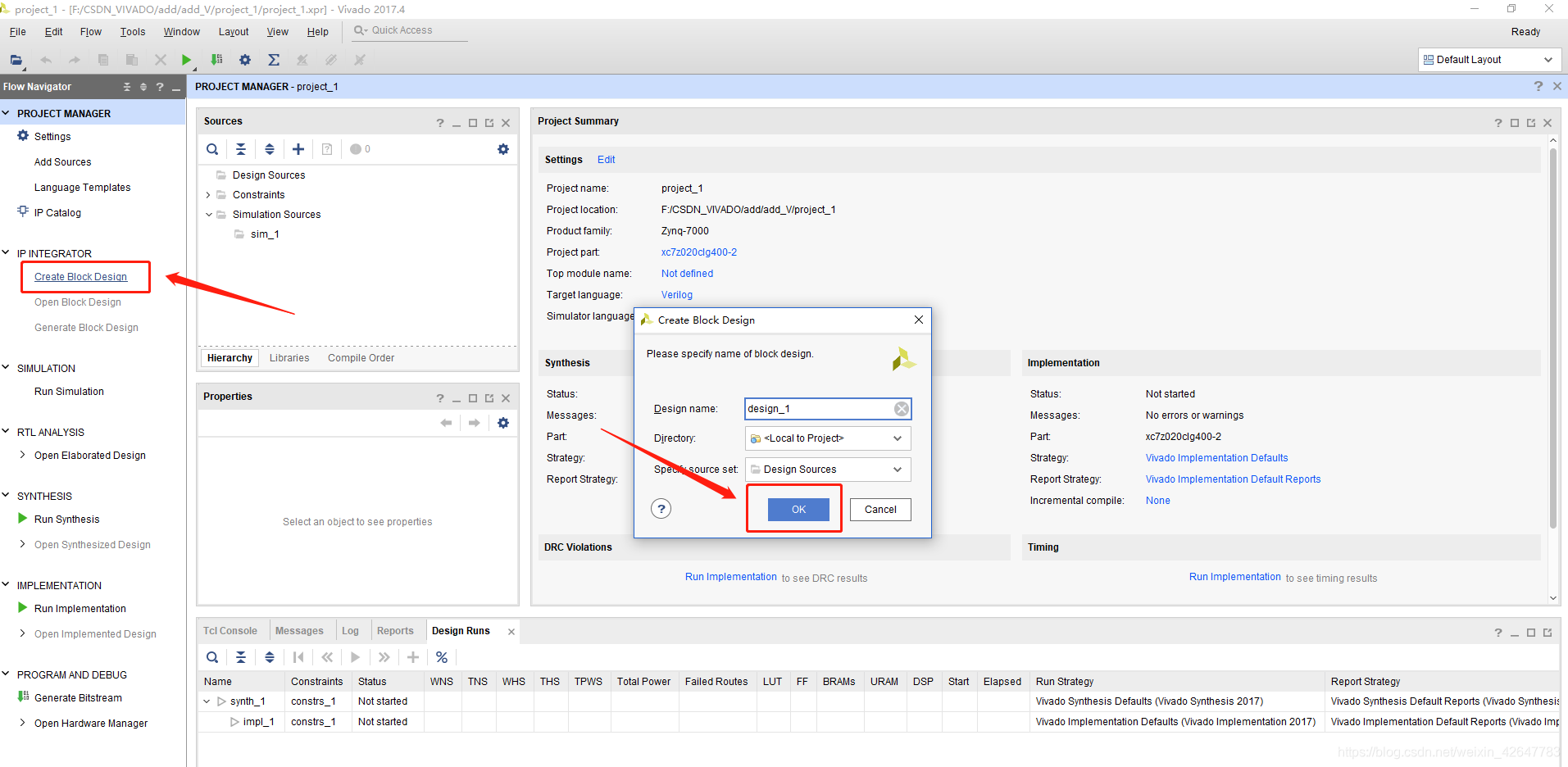Screen dimensions: 1568x767
Task: Click Vivado Implementation Defaults link
Action: [1216, 458]
